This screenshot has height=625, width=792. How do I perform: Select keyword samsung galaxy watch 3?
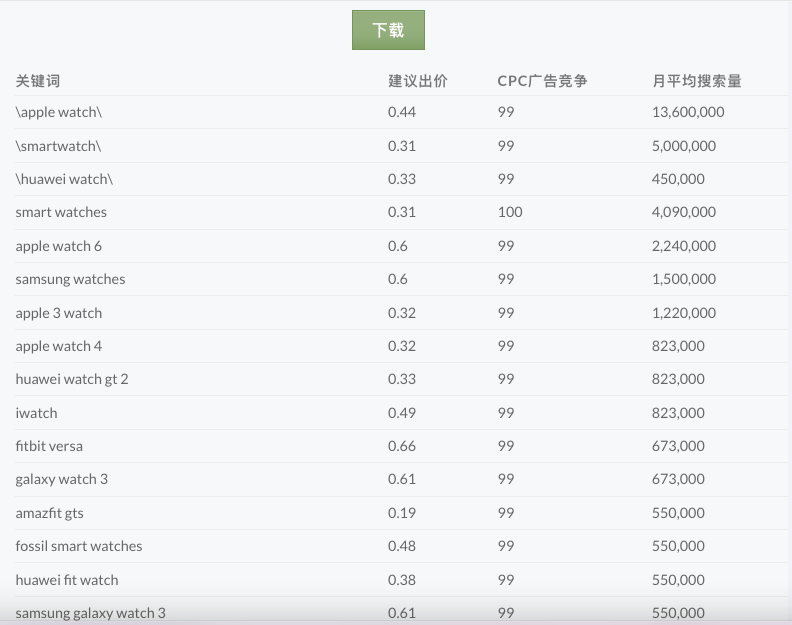pos(90,613)
